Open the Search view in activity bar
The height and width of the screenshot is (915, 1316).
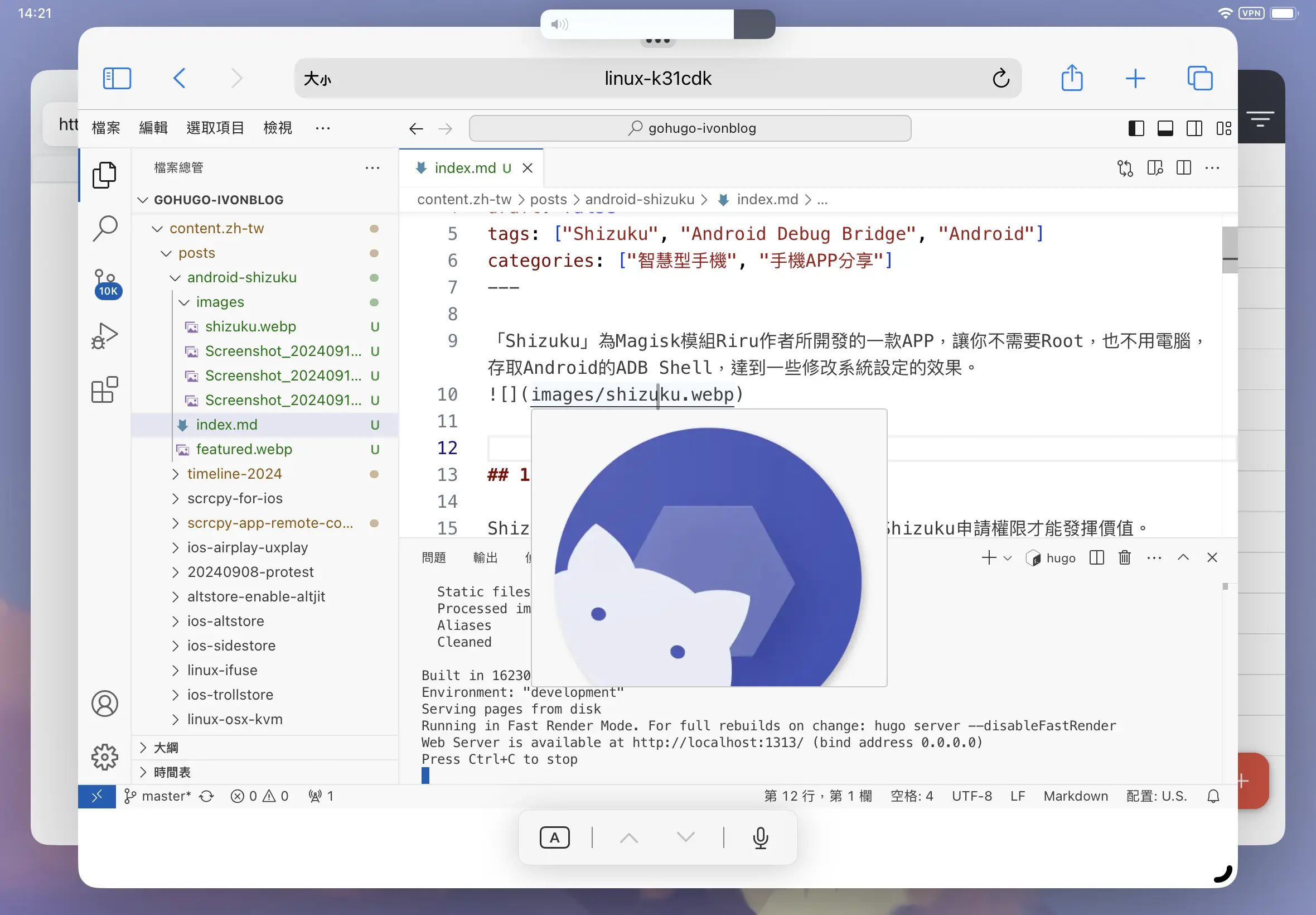point(105,228)
